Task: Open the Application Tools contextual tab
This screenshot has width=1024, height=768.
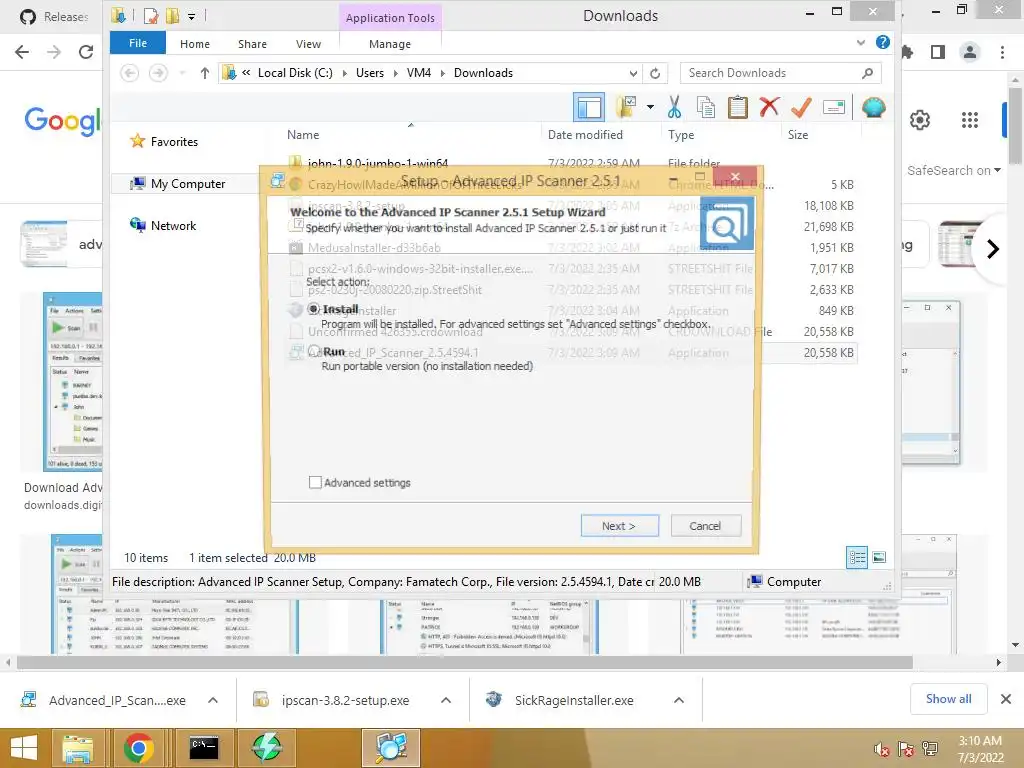Action: click(x=390, y=18)
